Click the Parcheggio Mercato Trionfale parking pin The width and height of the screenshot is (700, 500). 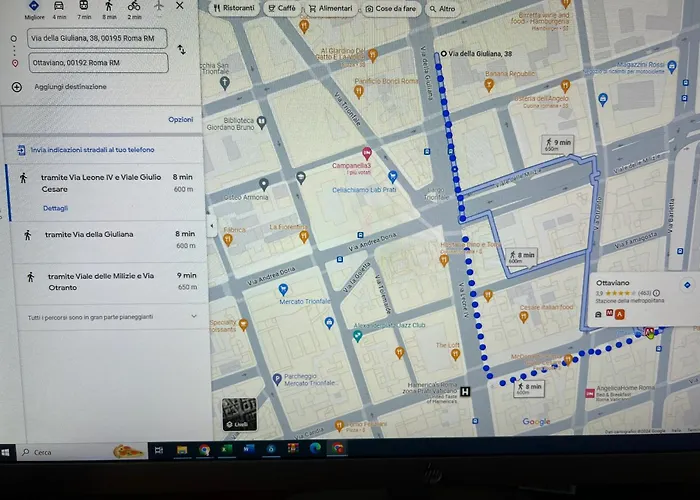click(277, 380)
